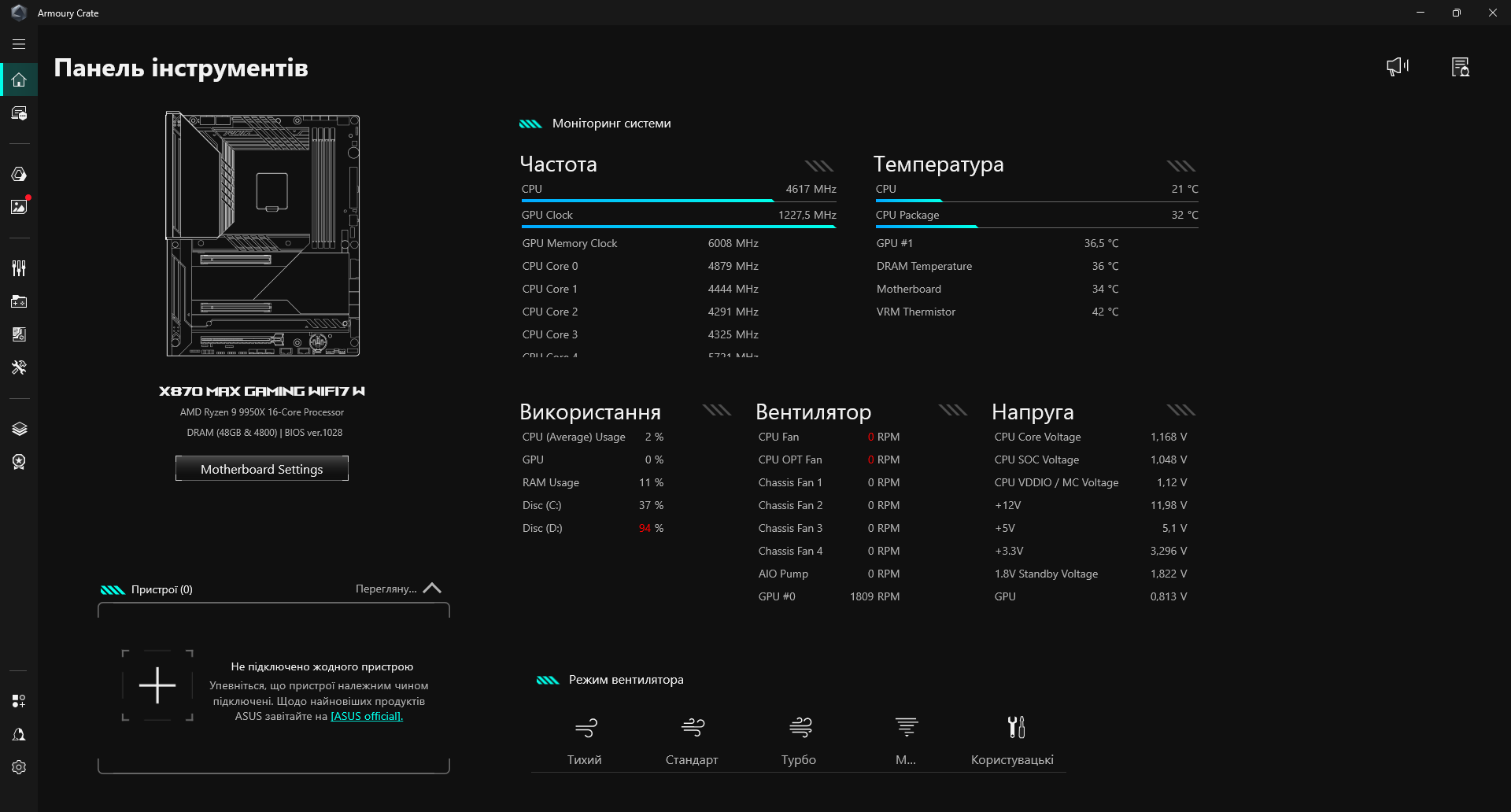Click the CPU VDDIO / MC Voltage label

point(1056,483)
